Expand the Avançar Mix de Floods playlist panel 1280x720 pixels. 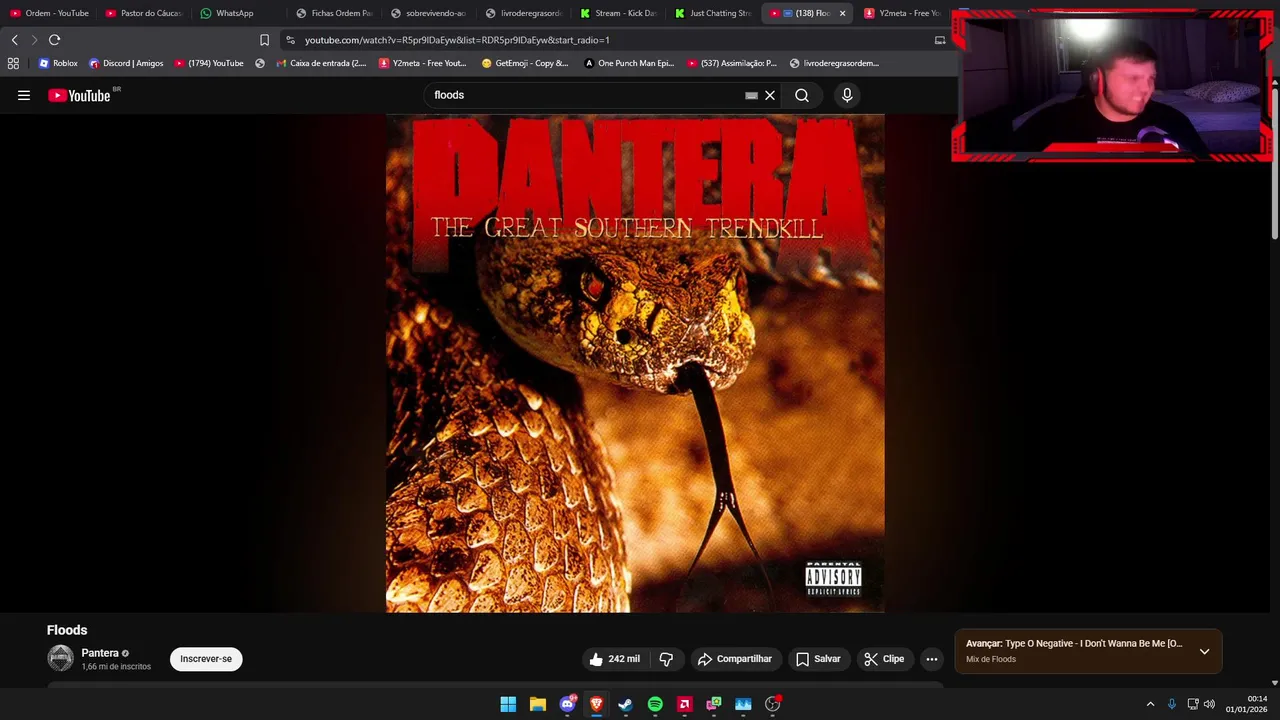coord(1204,651)
